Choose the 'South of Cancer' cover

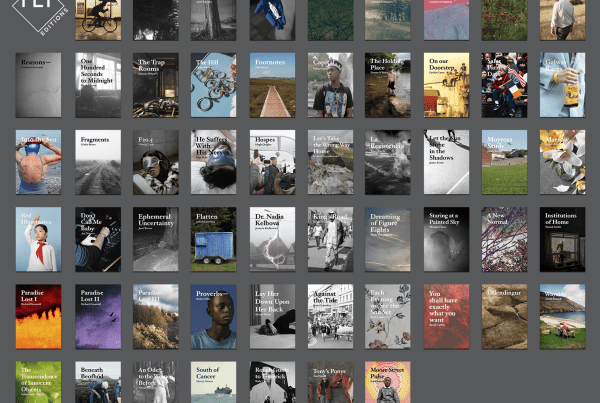tap(214, 382)
